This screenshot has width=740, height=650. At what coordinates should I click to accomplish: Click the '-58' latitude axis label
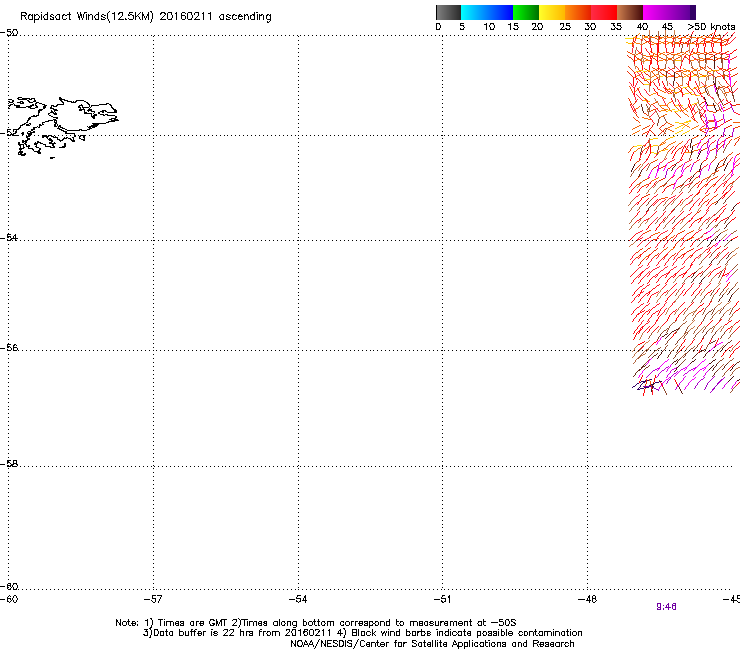[9, 464]
